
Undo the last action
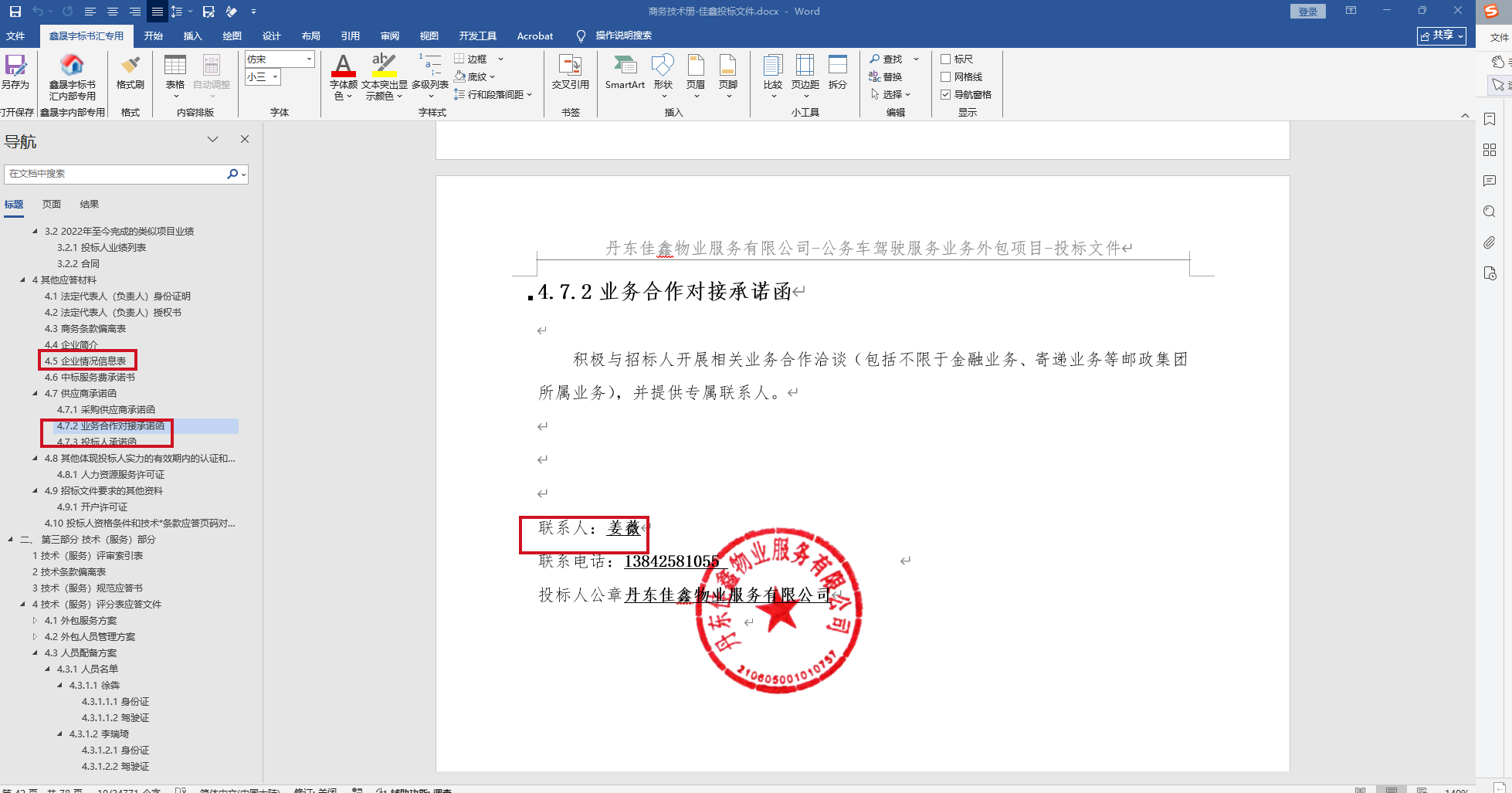click(38, 12)
